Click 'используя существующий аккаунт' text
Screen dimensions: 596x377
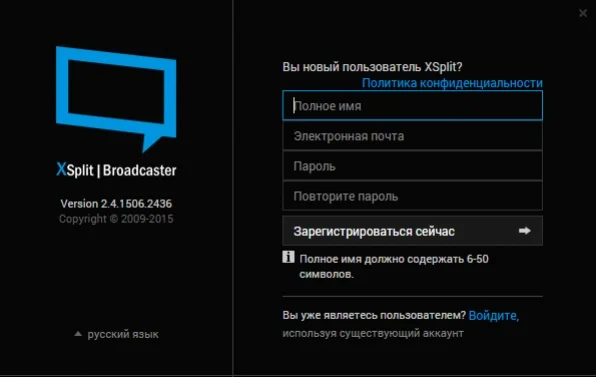tap(373, 333)
